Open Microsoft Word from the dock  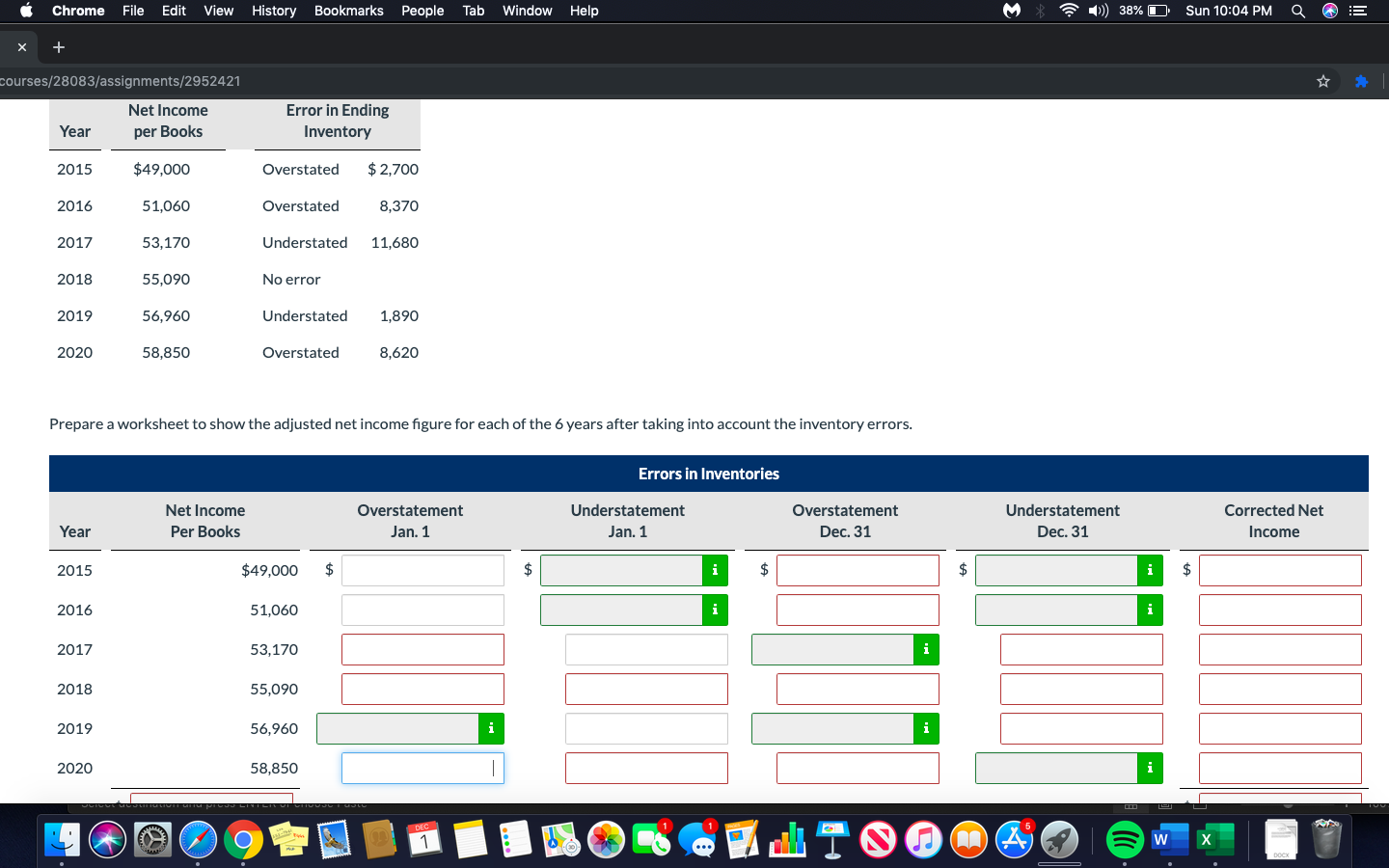click(x=1170, y=840)
